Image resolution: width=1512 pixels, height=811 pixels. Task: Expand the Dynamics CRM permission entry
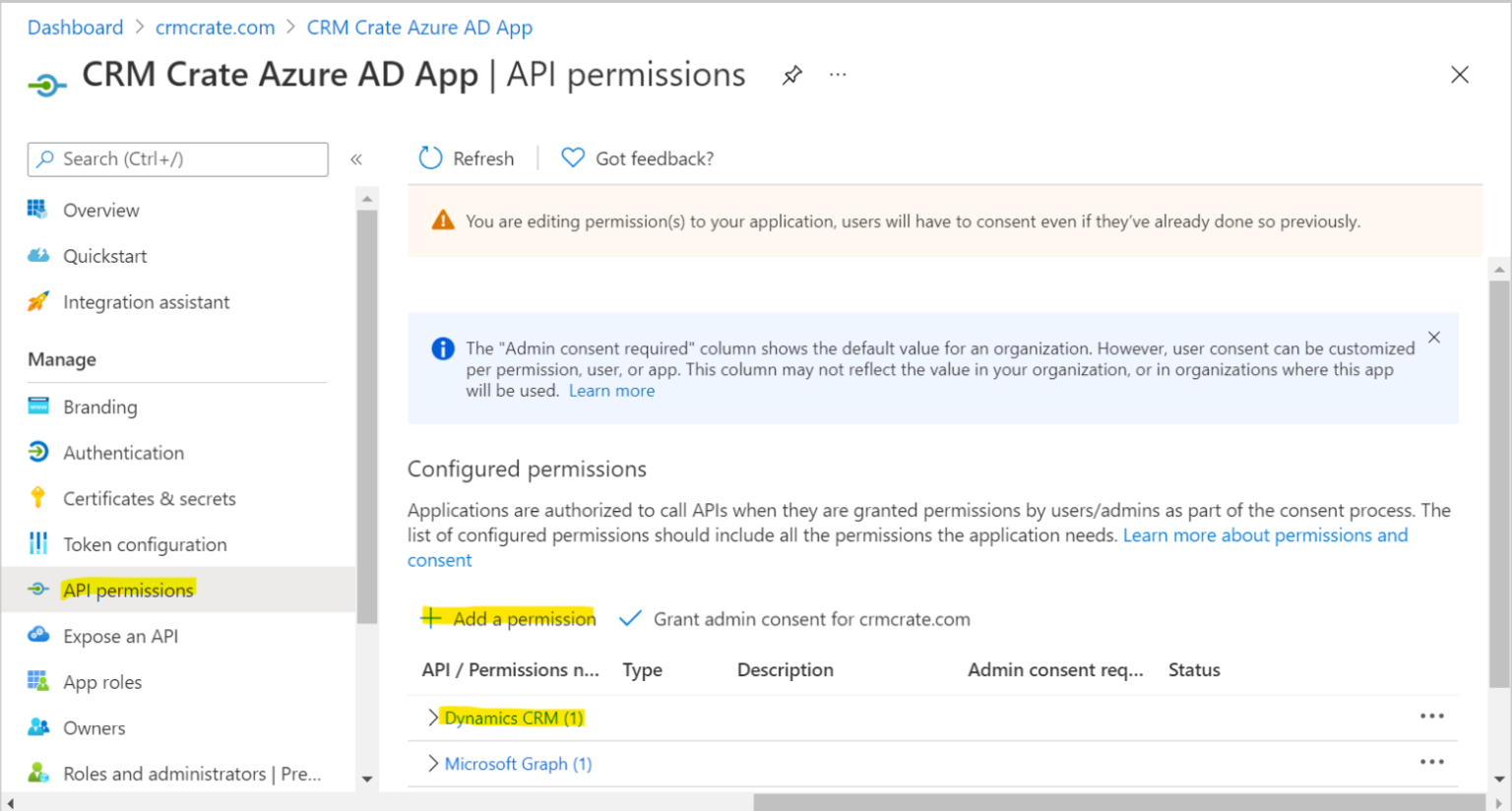(x=433, y=717)
